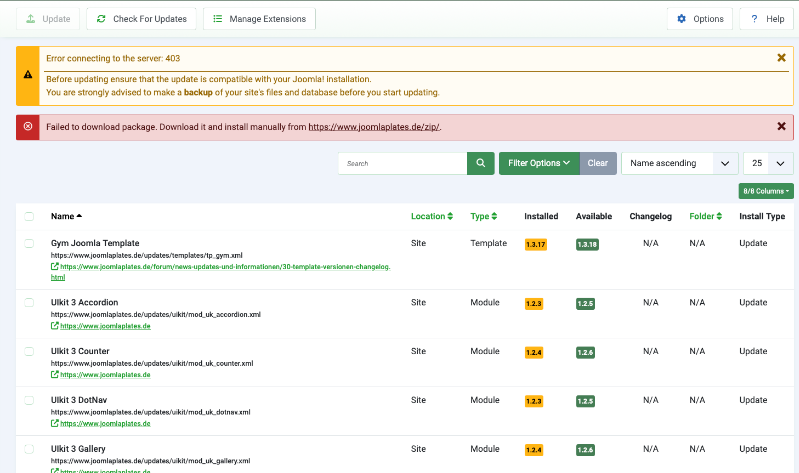Toggle the select-all checkbox in header
The width and height of the screenshot is (799, 473).
tap(29, 216)
